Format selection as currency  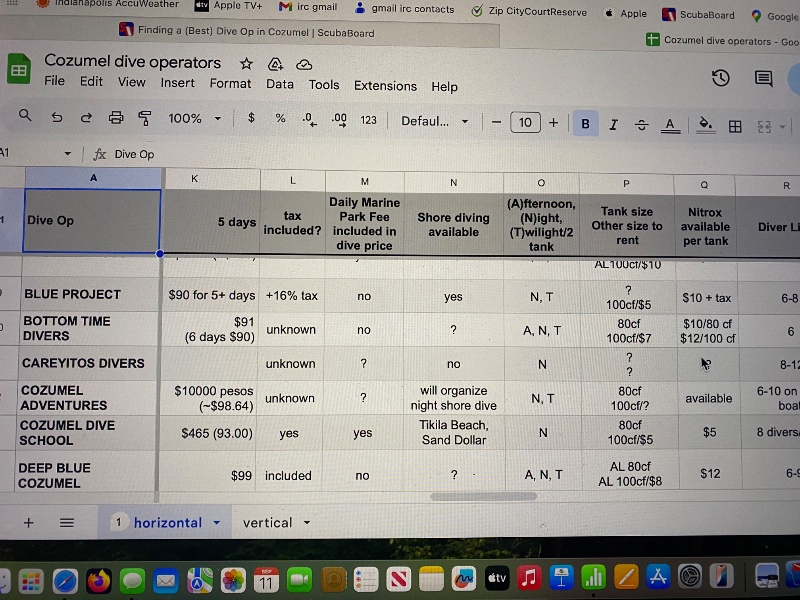pyautogui.click(x=251, y=118)
